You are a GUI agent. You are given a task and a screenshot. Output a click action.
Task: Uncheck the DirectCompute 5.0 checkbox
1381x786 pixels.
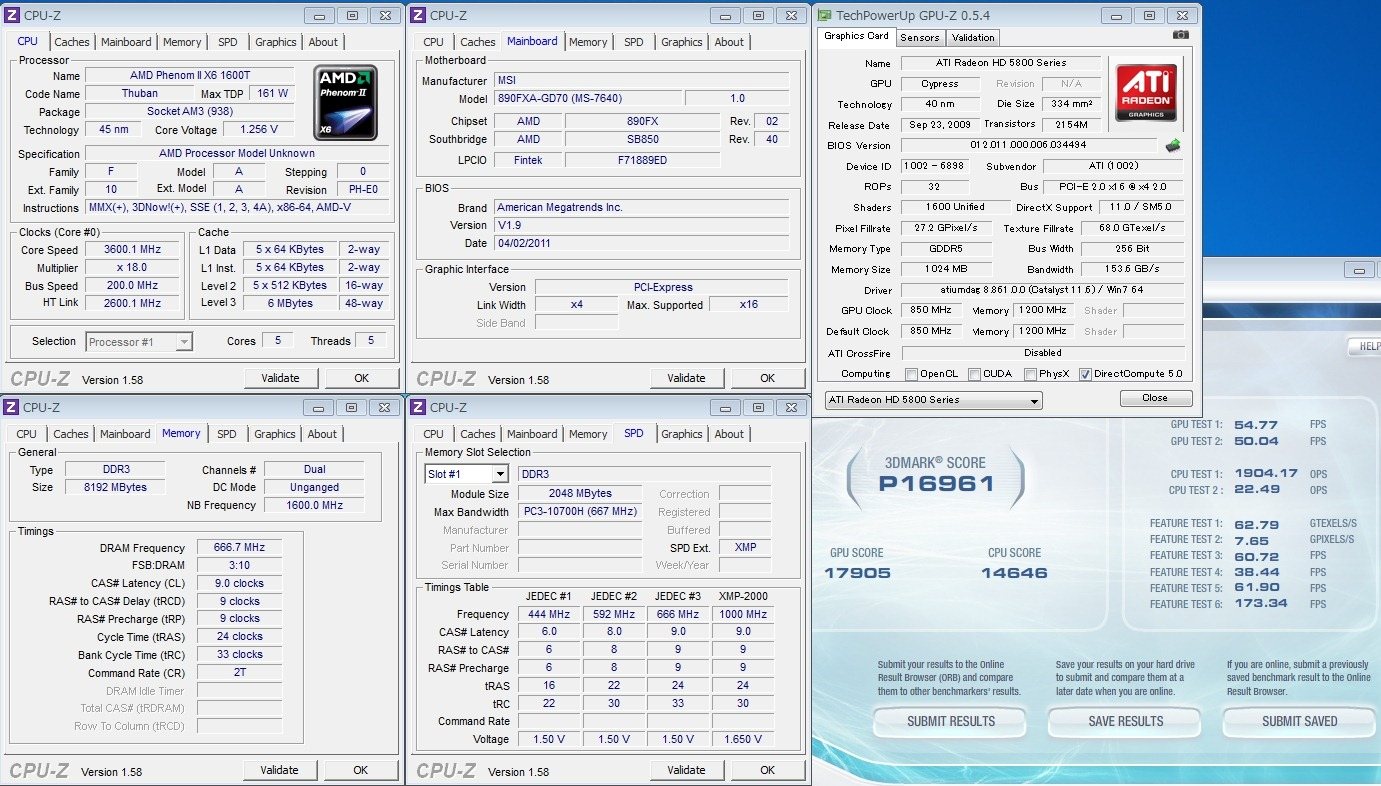pyautogui.click(x=1085, y=375)
